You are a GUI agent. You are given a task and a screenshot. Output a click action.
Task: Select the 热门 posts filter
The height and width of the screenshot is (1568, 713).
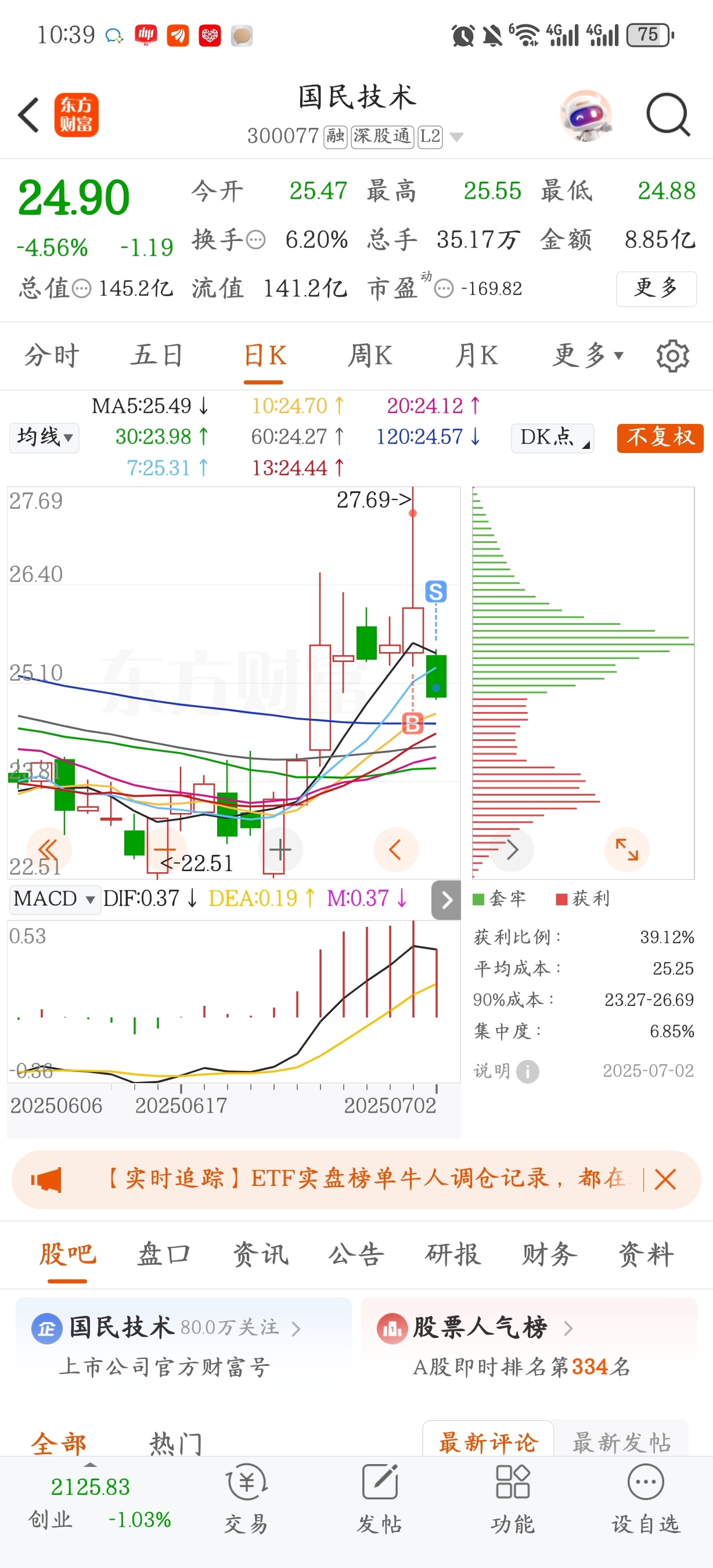click(x=176, y=1443)
